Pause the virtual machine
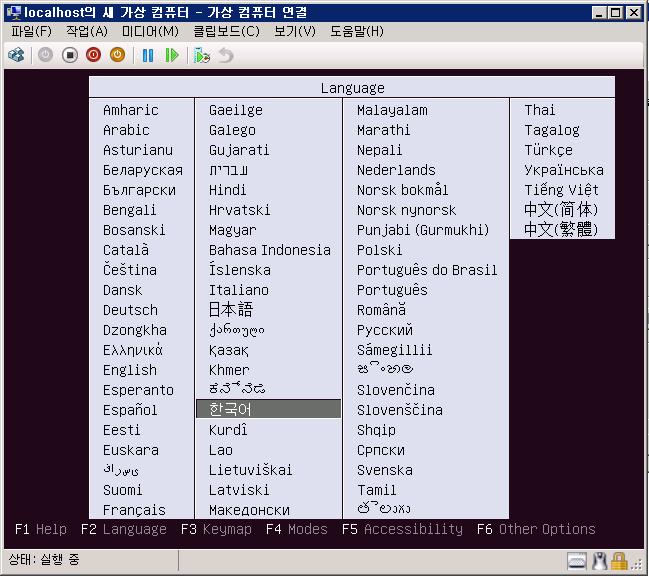649x576 pixels. tap(148, 55)
